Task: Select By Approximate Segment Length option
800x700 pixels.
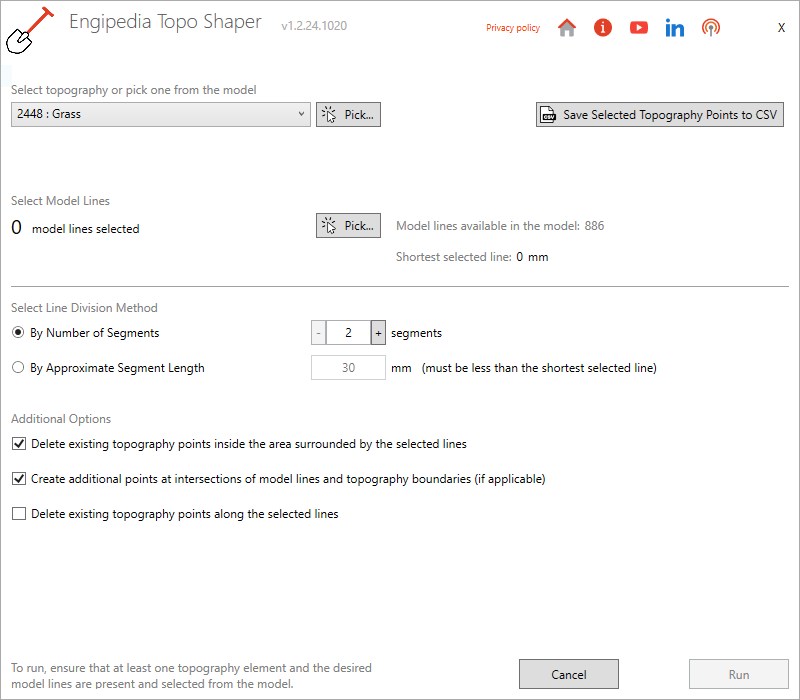Action: coord(18,368)
